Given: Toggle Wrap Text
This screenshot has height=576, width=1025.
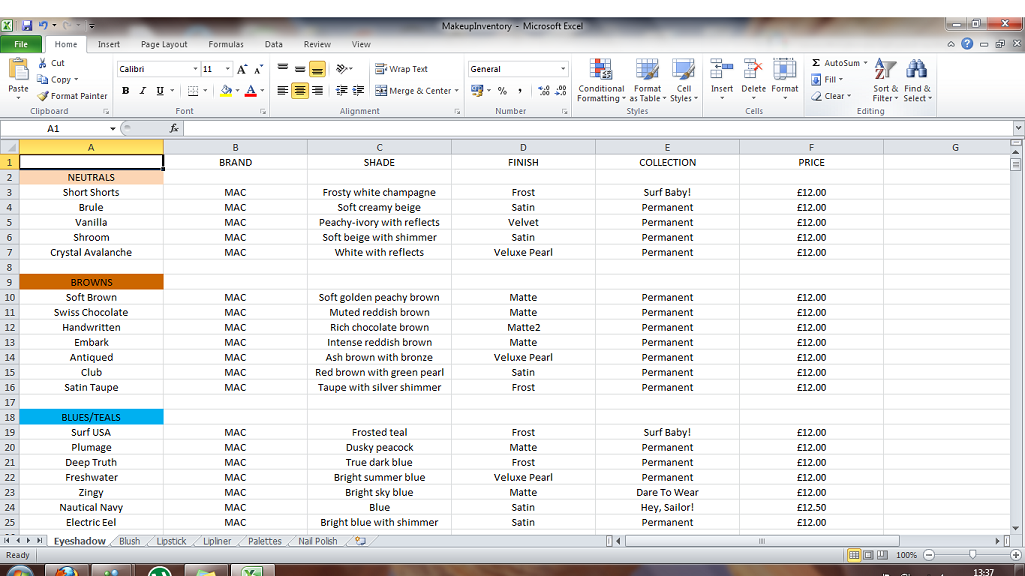Looking at the screenshot, I should pos(401,69).
